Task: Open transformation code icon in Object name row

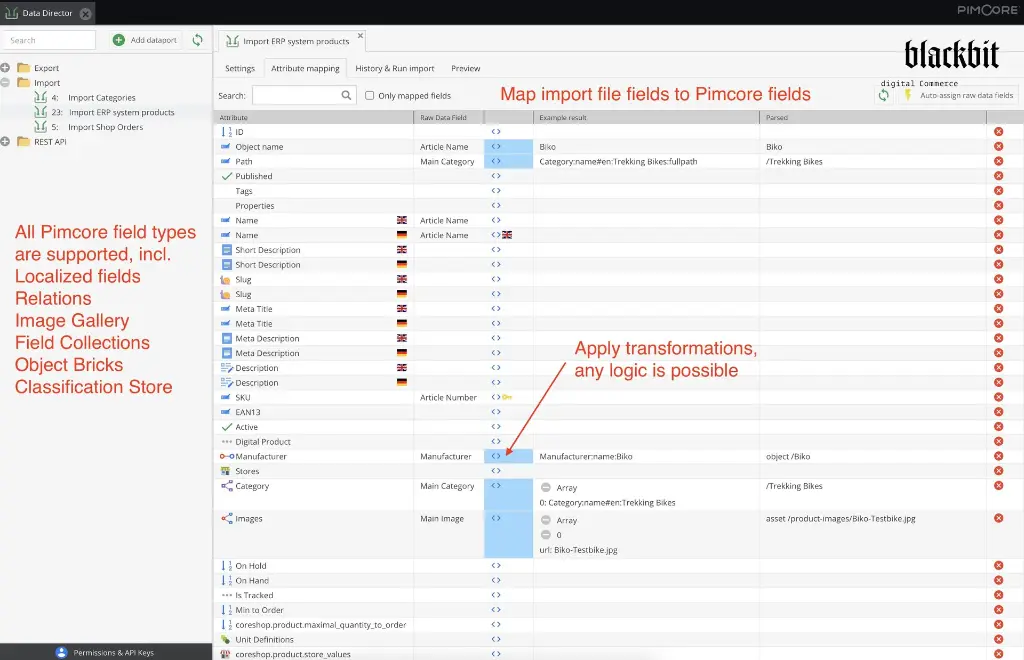Action: (x=496, y=147)
